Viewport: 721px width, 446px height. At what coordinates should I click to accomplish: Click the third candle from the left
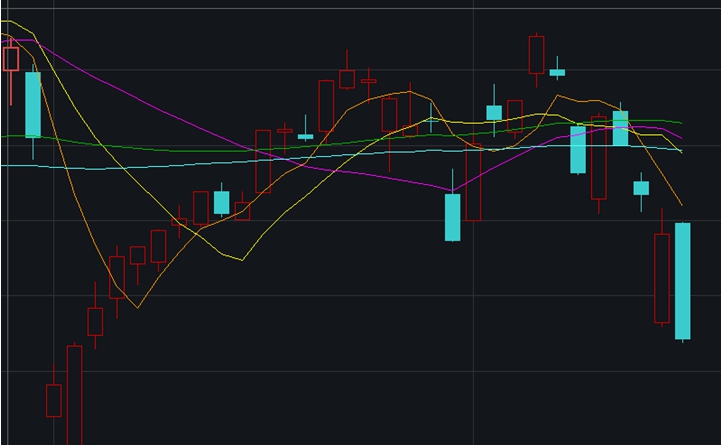[54, 400]
